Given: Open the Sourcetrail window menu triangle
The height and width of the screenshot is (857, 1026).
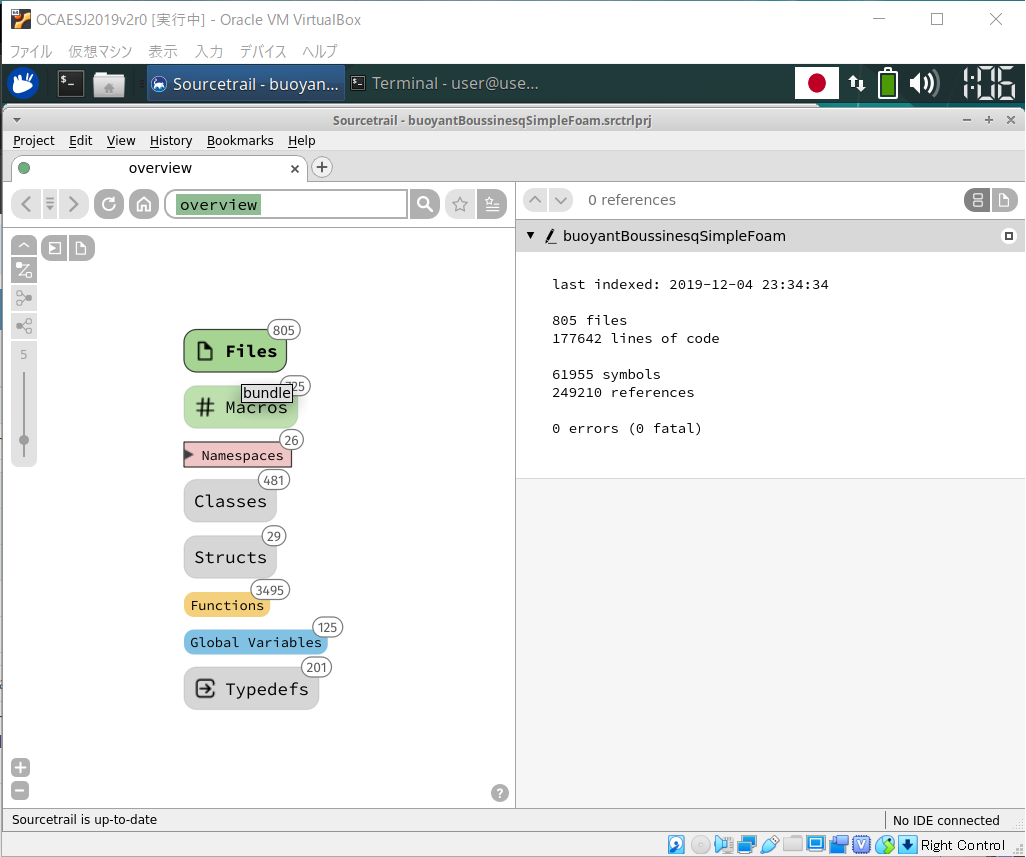Looking at the screenshot, I should [x=17, y=120].
